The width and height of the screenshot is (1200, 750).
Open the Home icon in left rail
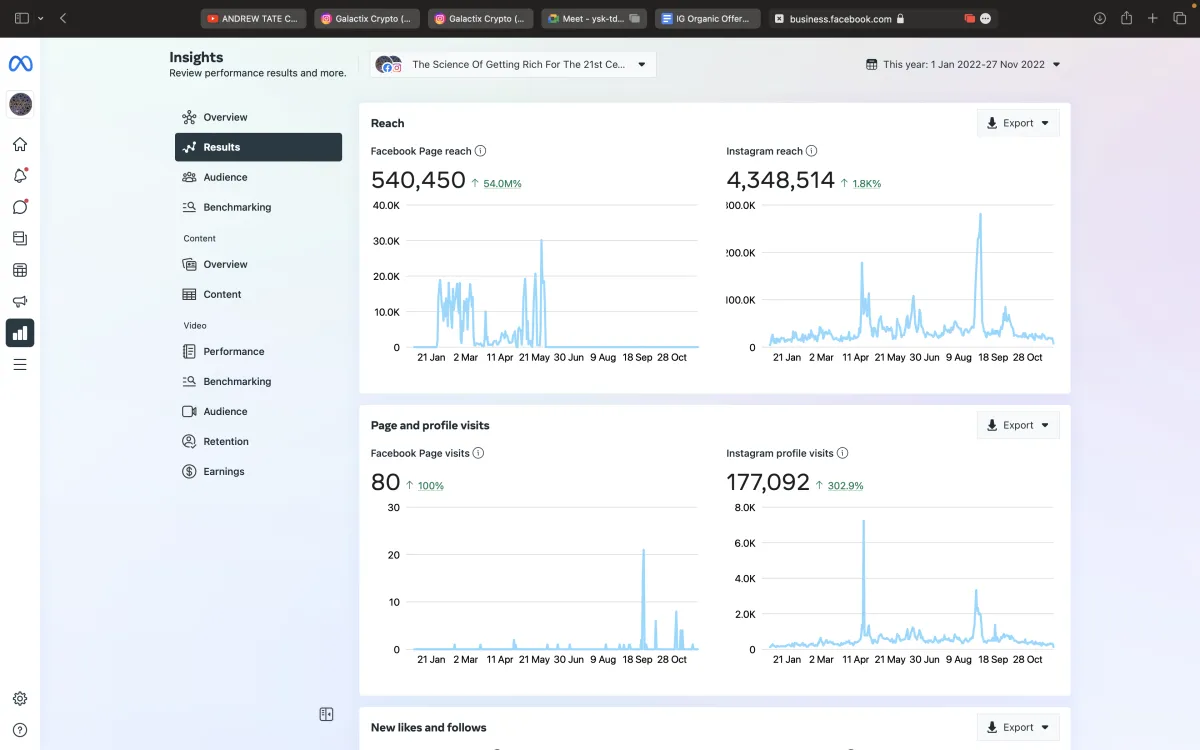20,144
